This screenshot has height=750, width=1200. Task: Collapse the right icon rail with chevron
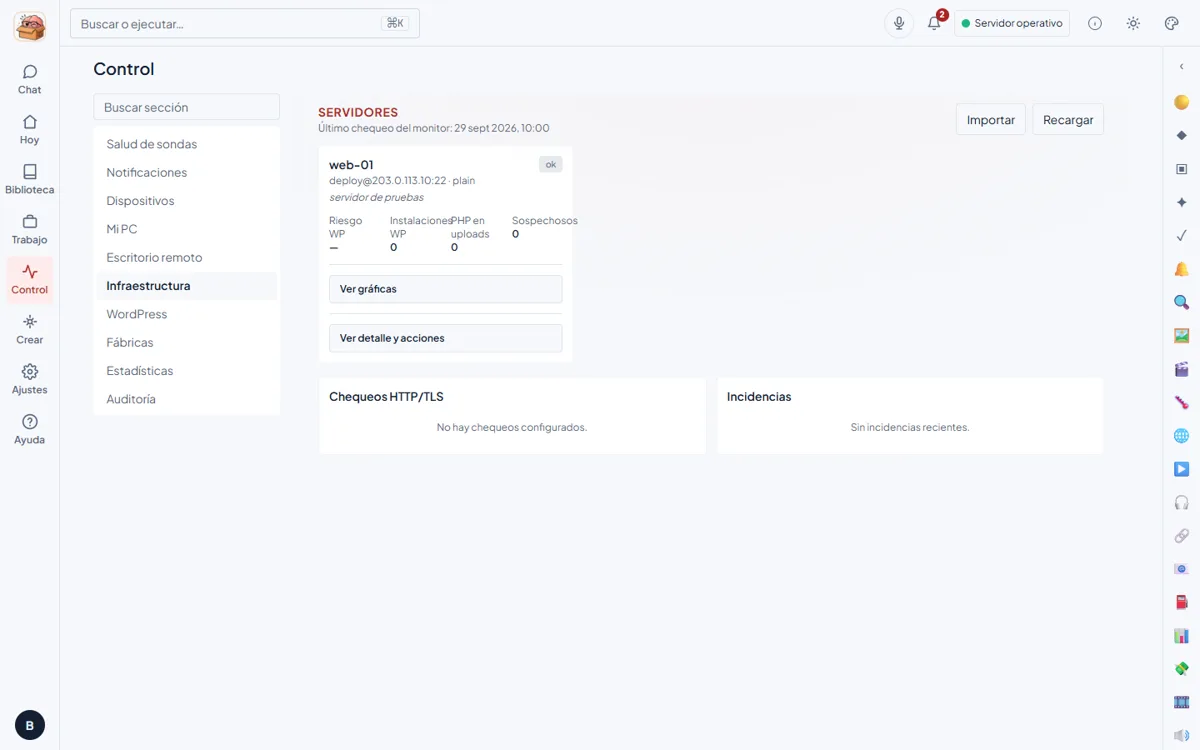tap(1181, 67)
